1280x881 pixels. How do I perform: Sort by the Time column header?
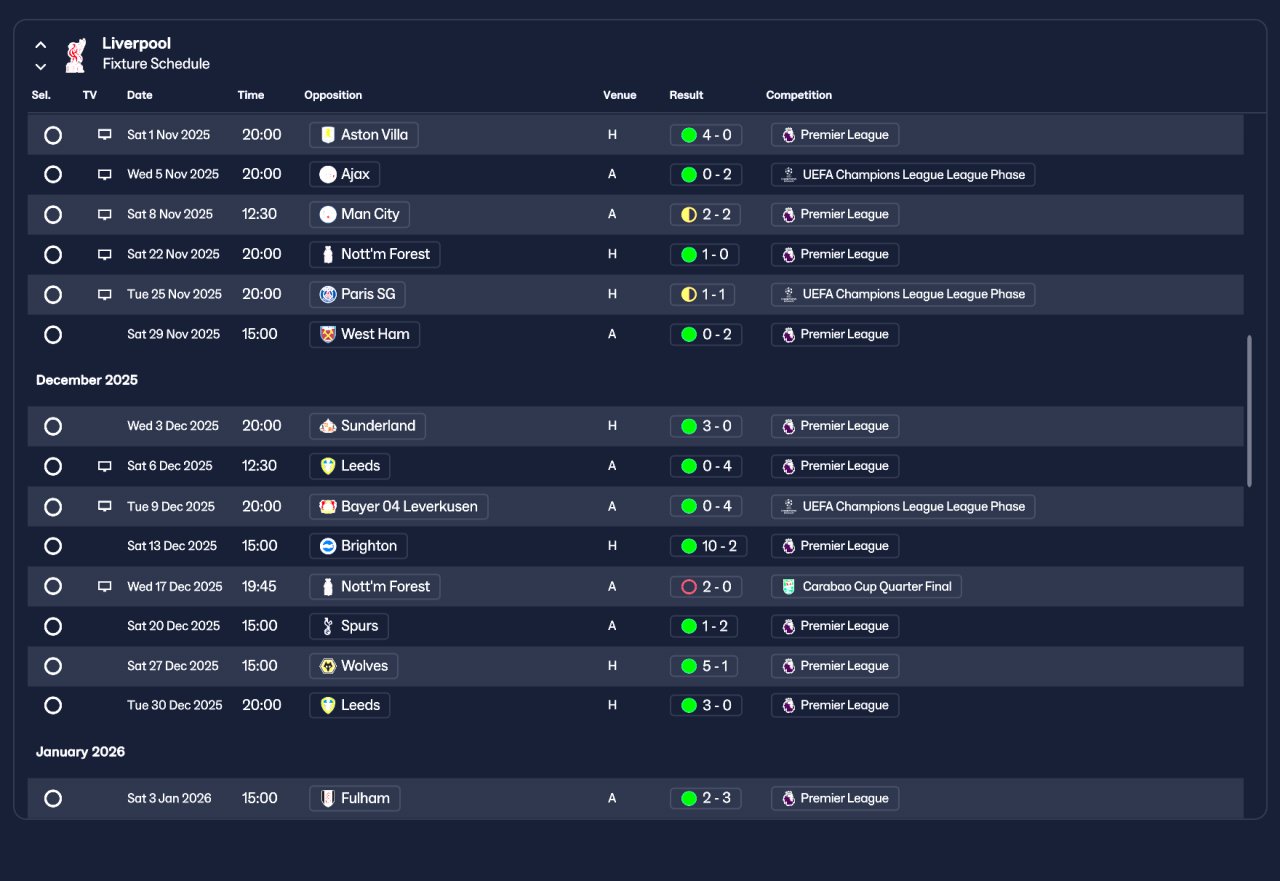[251, 95]
